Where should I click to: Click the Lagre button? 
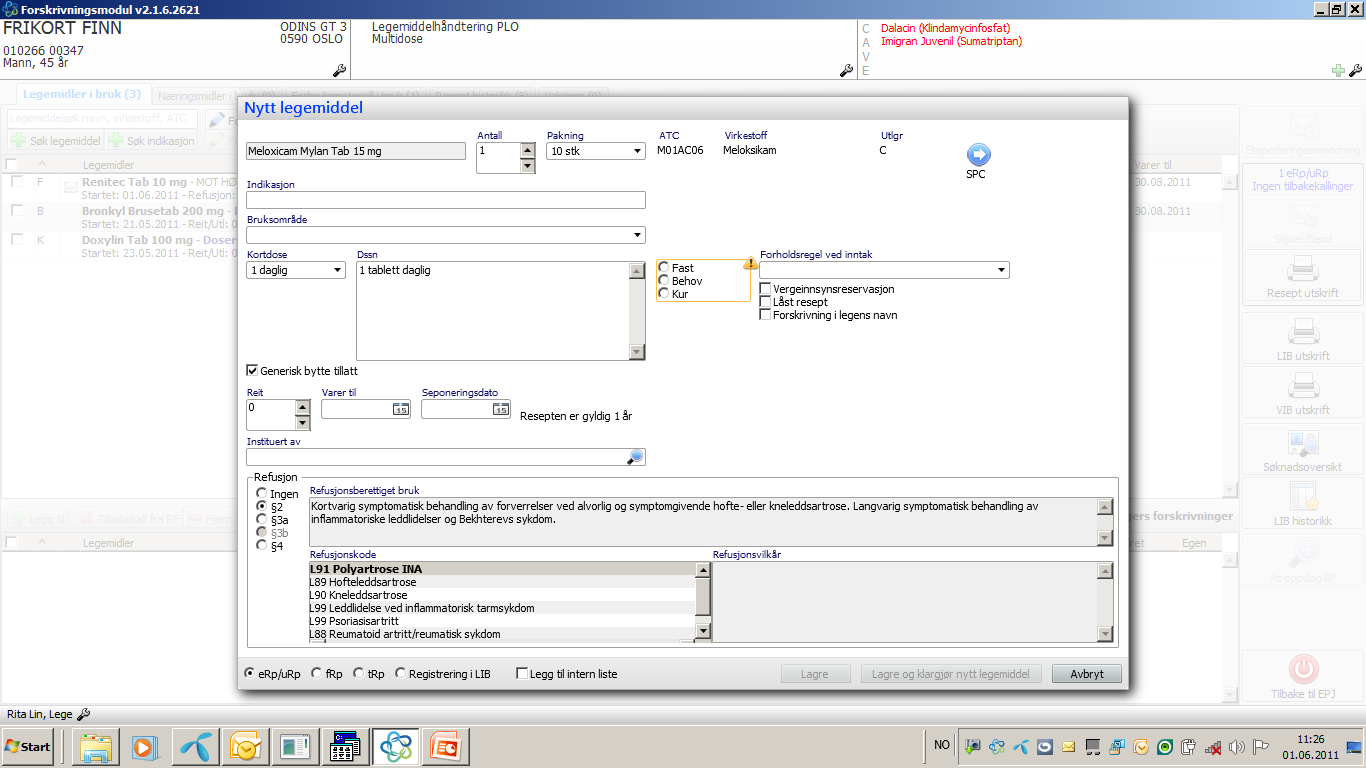click(815, 674)
